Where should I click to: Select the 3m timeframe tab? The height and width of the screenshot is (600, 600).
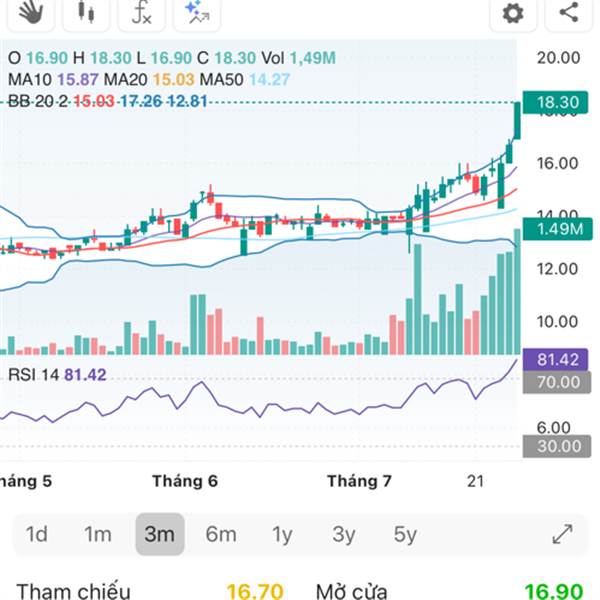click(160, 534)
